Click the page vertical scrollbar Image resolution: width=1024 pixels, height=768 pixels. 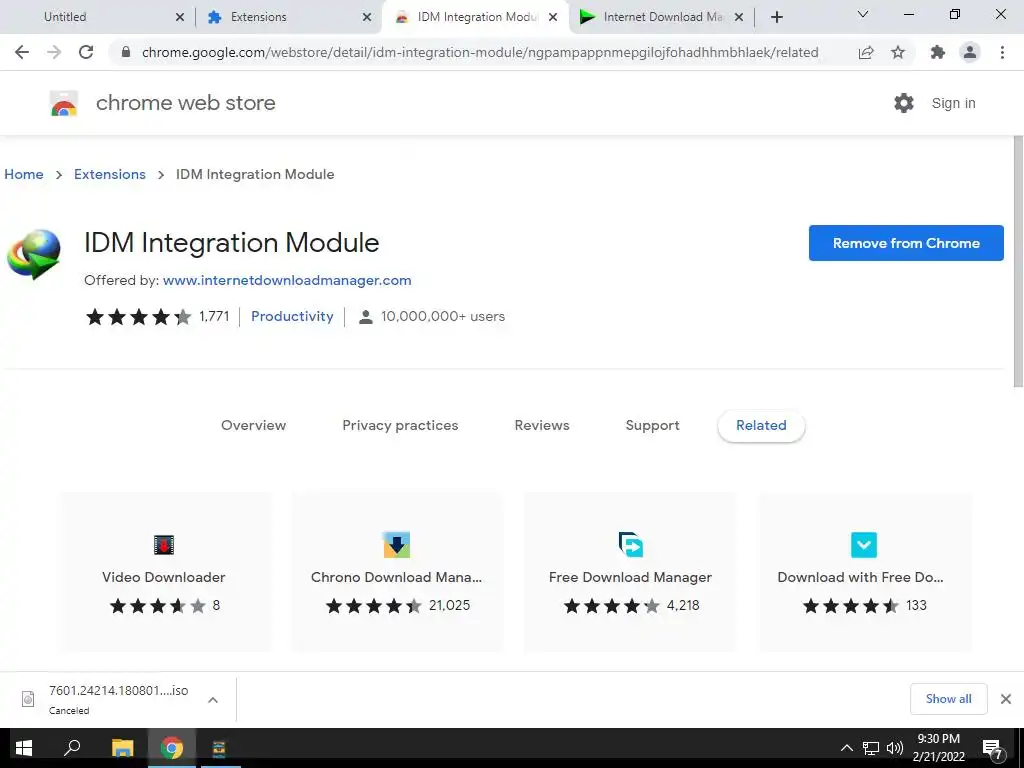[x=1017, y=261]
